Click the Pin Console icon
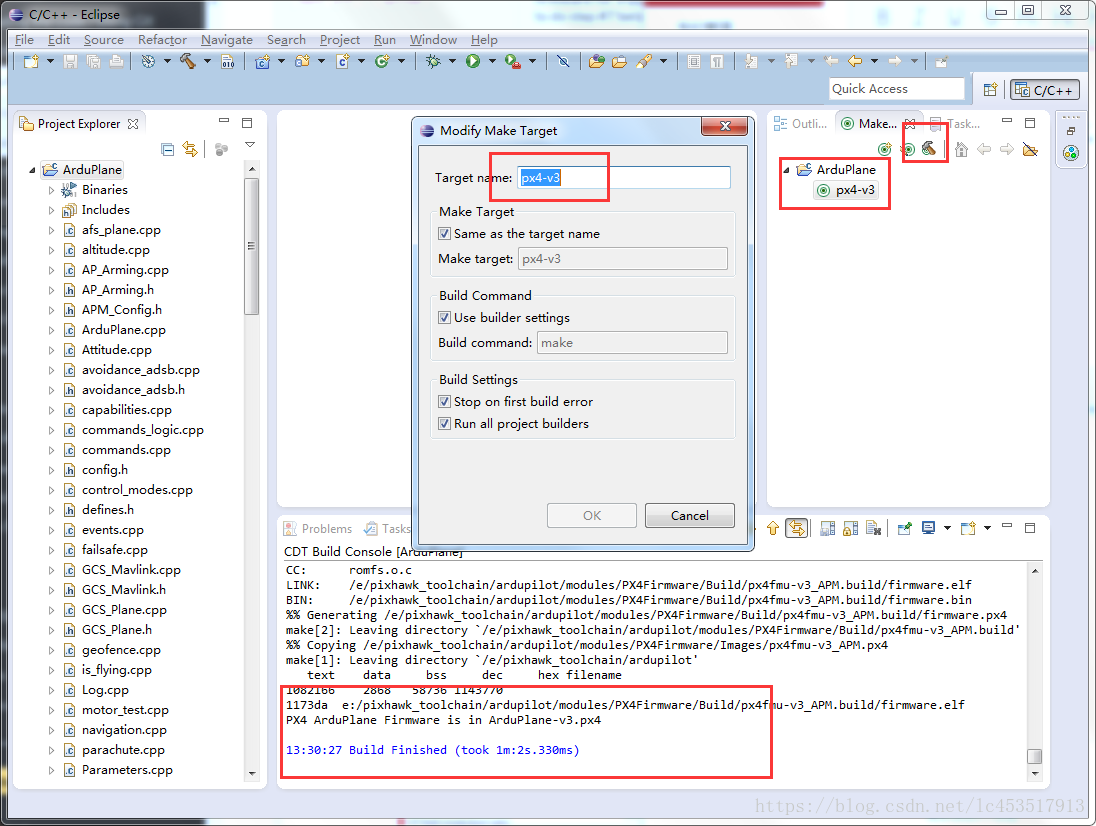This screenshot has height=826, width=1096. (x=904, y=528)
